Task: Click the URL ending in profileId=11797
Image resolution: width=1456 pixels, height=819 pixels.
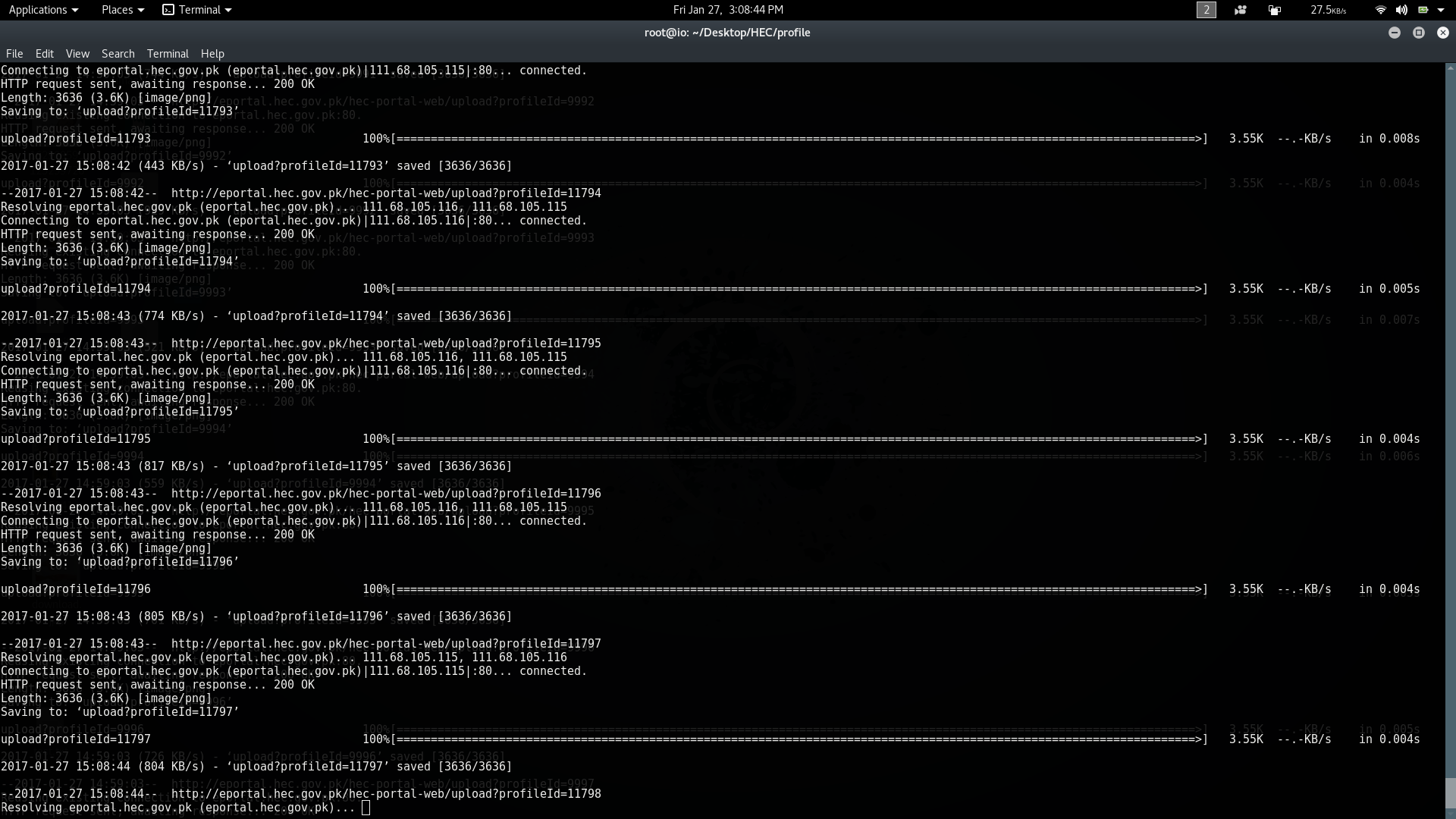Action: point(386,644)
